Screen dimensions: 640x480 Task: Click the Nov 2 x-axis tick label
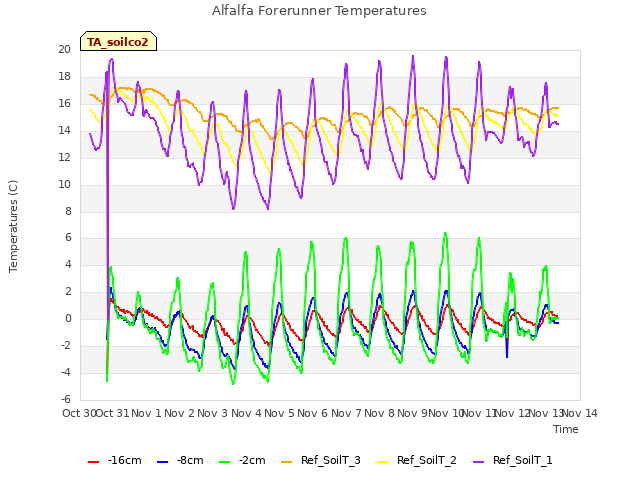(180, 413)
